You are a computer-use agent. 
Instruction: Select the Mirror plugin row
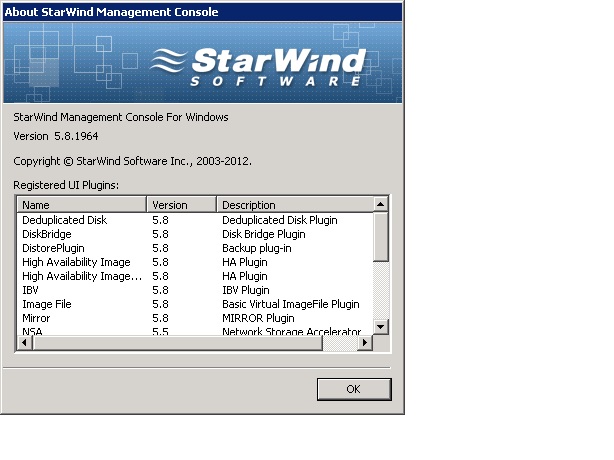coord(195,318)
